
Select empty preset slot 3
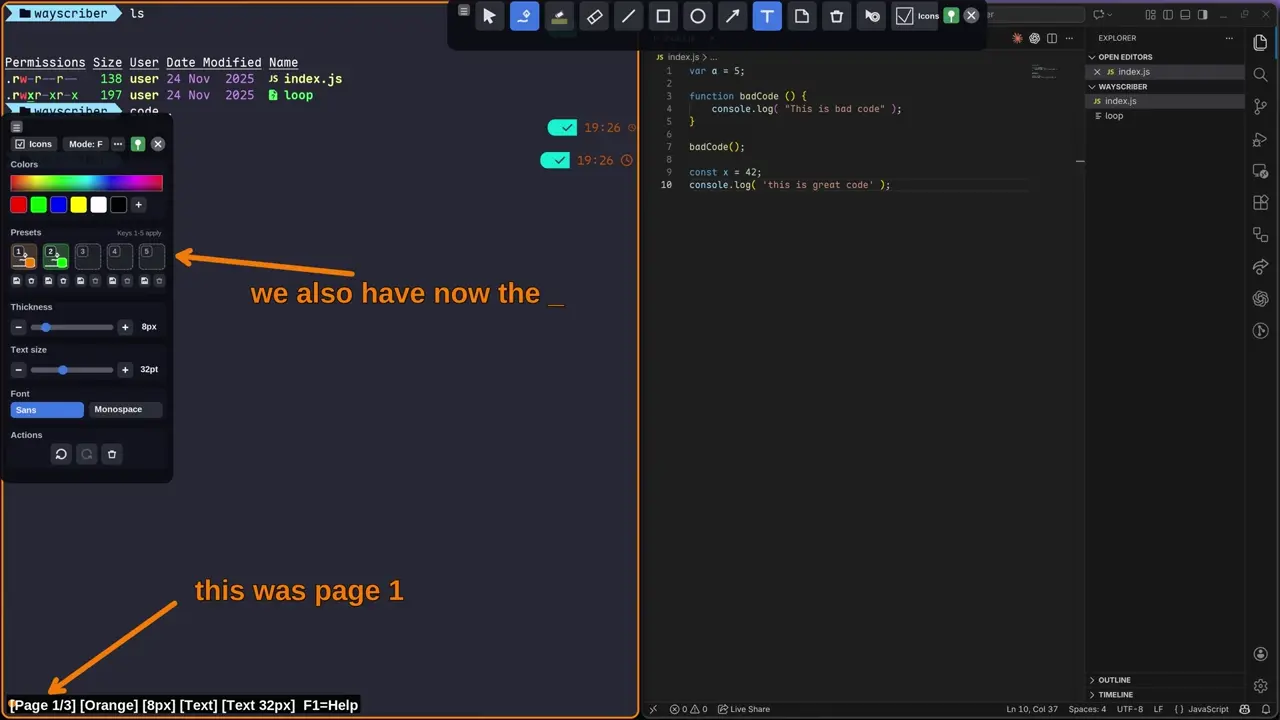88,257
